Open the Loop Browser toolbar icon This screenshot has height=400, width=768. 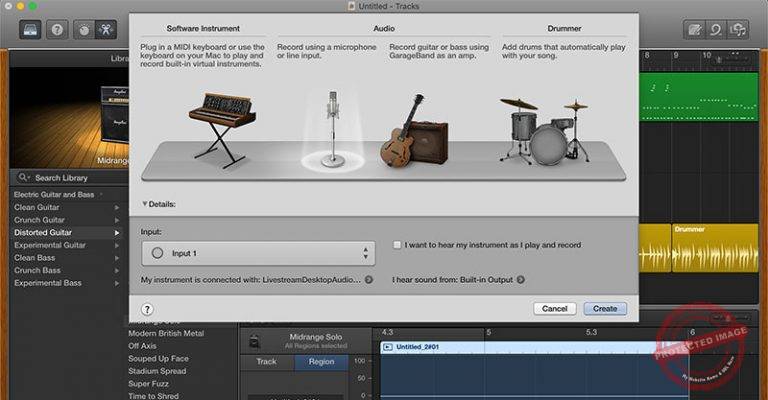(x=716, y=30)
